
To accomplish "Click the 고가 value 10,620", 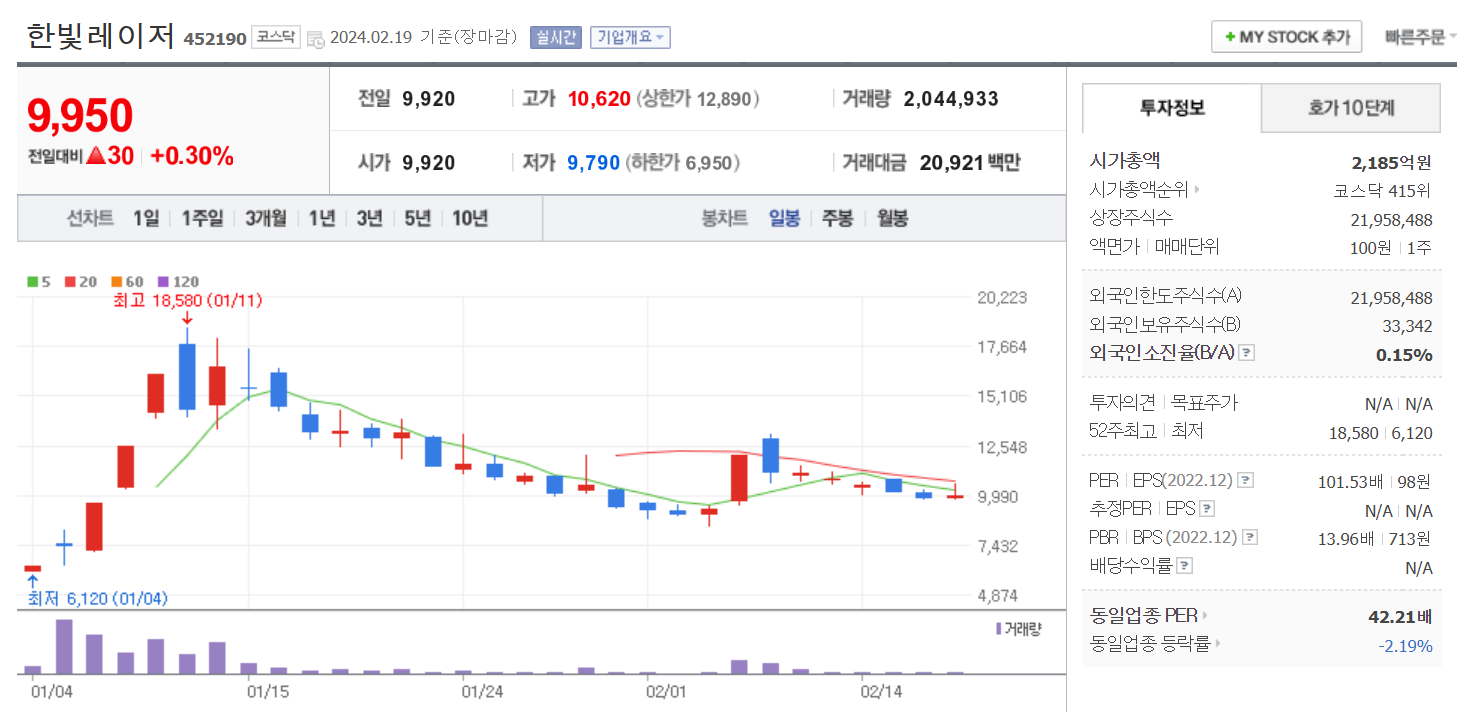I will [599, 99].
